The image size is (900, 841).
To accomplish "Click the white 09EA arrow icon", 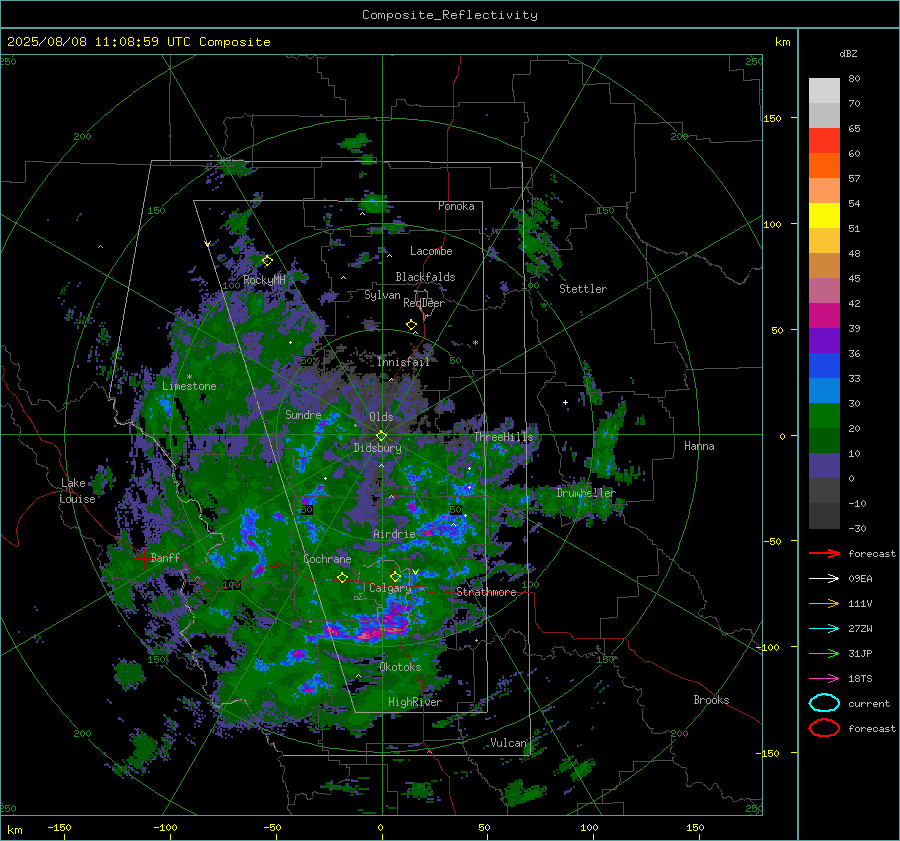I will click(x=824, y=579).
